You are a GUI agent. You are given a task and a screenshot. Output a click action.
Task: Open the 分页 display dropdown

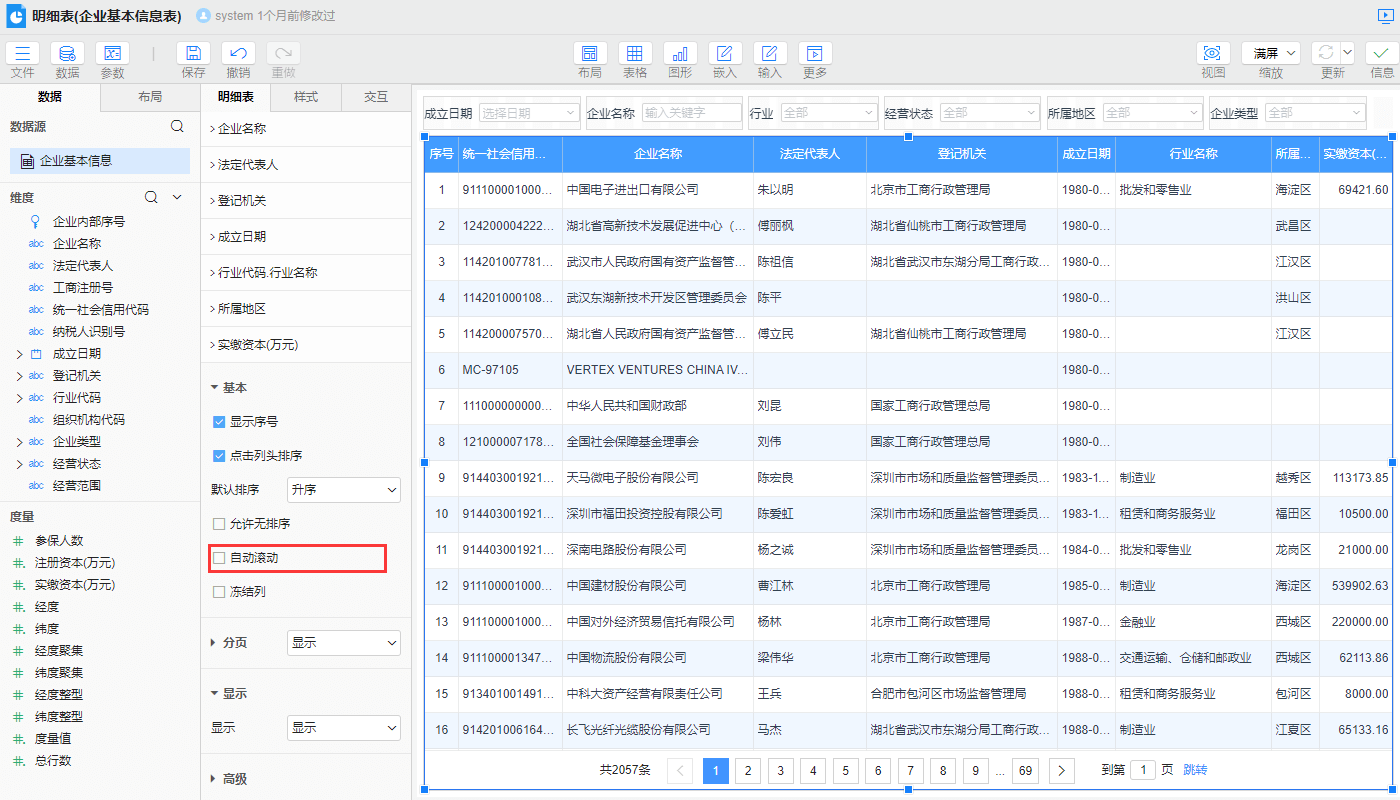click(343, 643)
